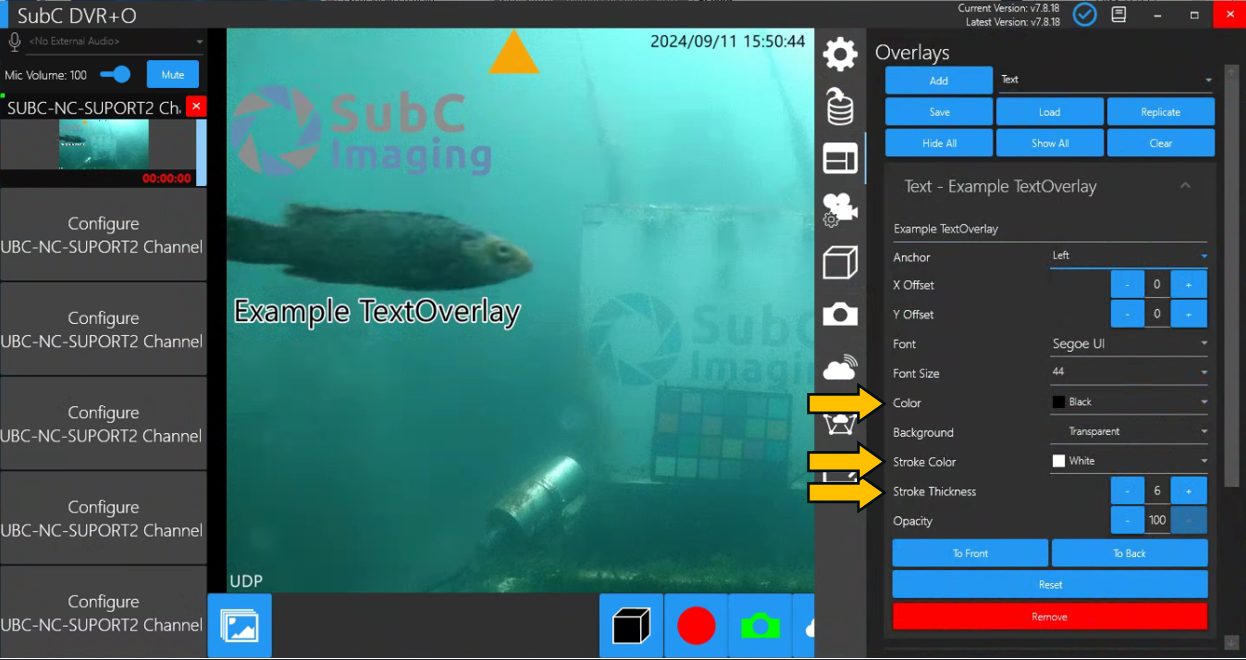Viewport: 1246px width, 660px height.
Task: Collapse the Text - Example TextOverlay section
Action: click(x=1185, y=186)
